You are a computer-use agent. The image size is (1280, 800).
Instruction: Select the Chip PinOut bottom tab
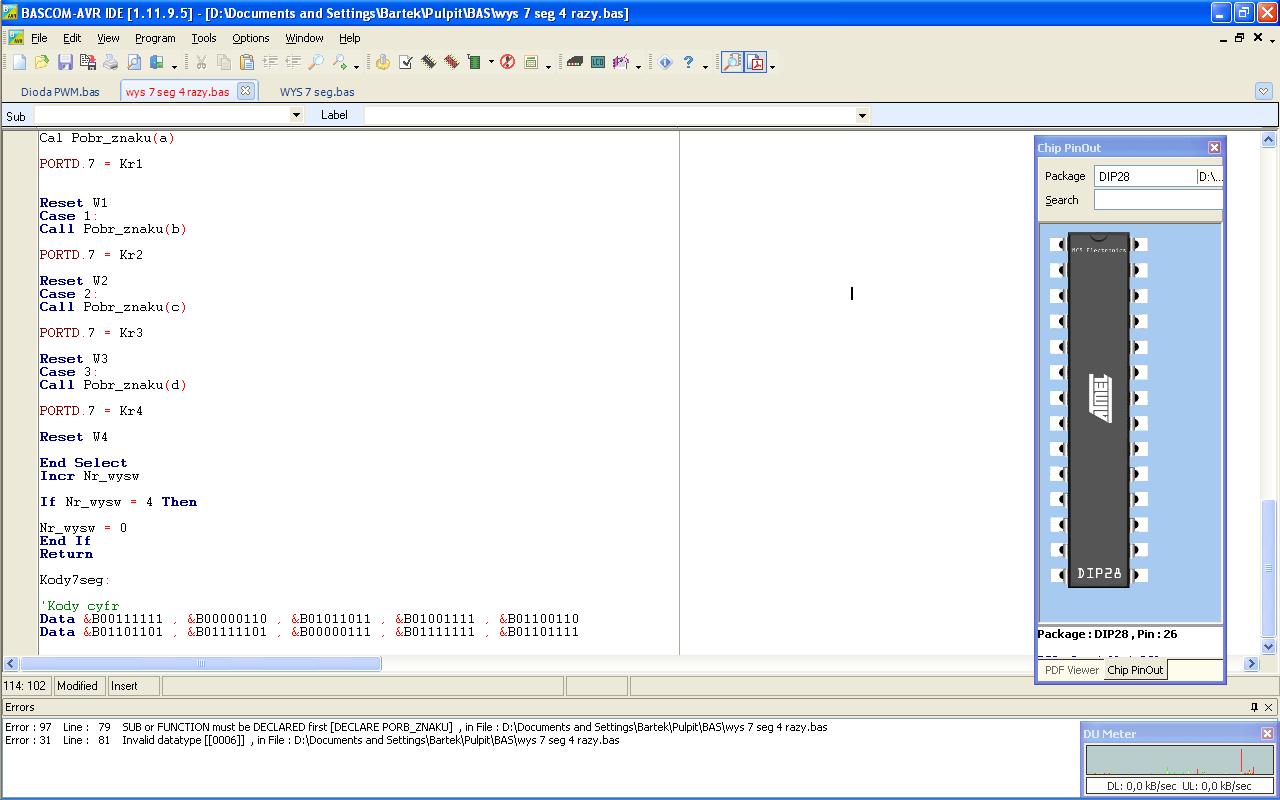(x=1135, y=670)
